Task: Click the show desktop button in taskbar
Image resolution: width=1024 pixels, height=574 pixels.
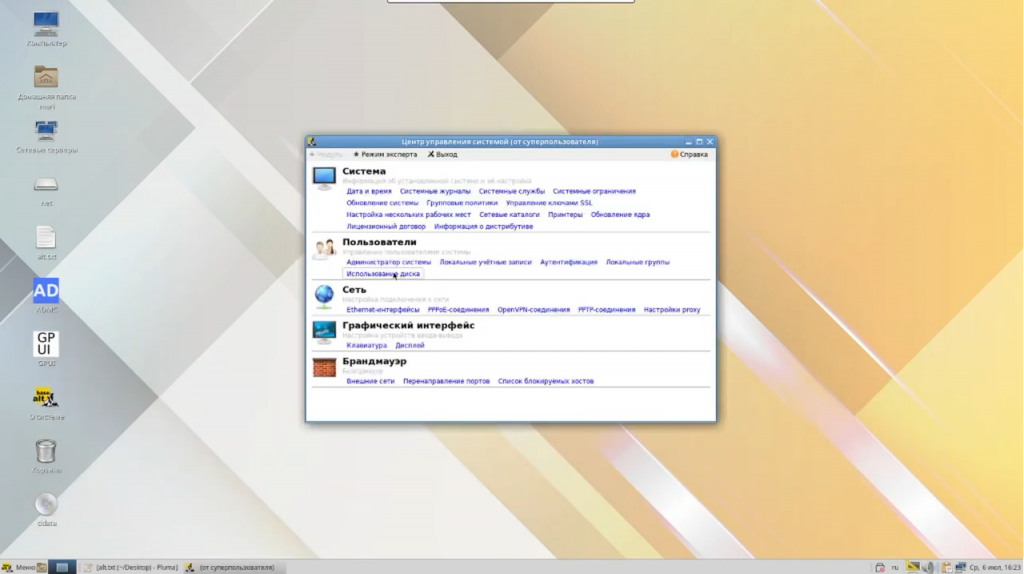Action: coord(62,567)
